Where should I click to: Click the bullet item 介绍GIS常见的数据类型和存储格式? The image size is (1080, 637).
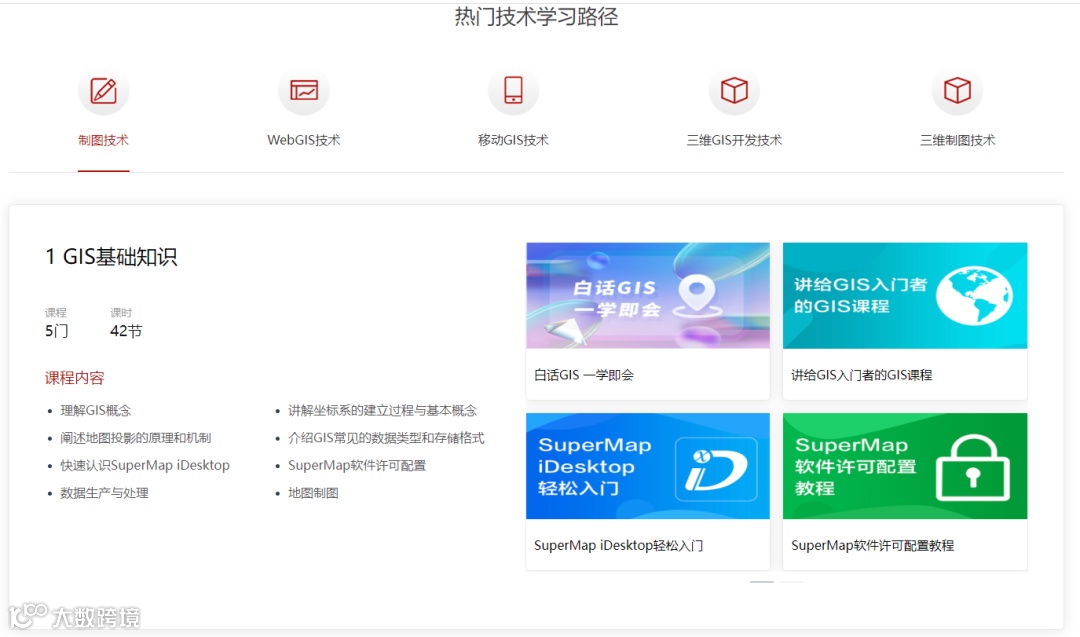[x=386, y=438]
